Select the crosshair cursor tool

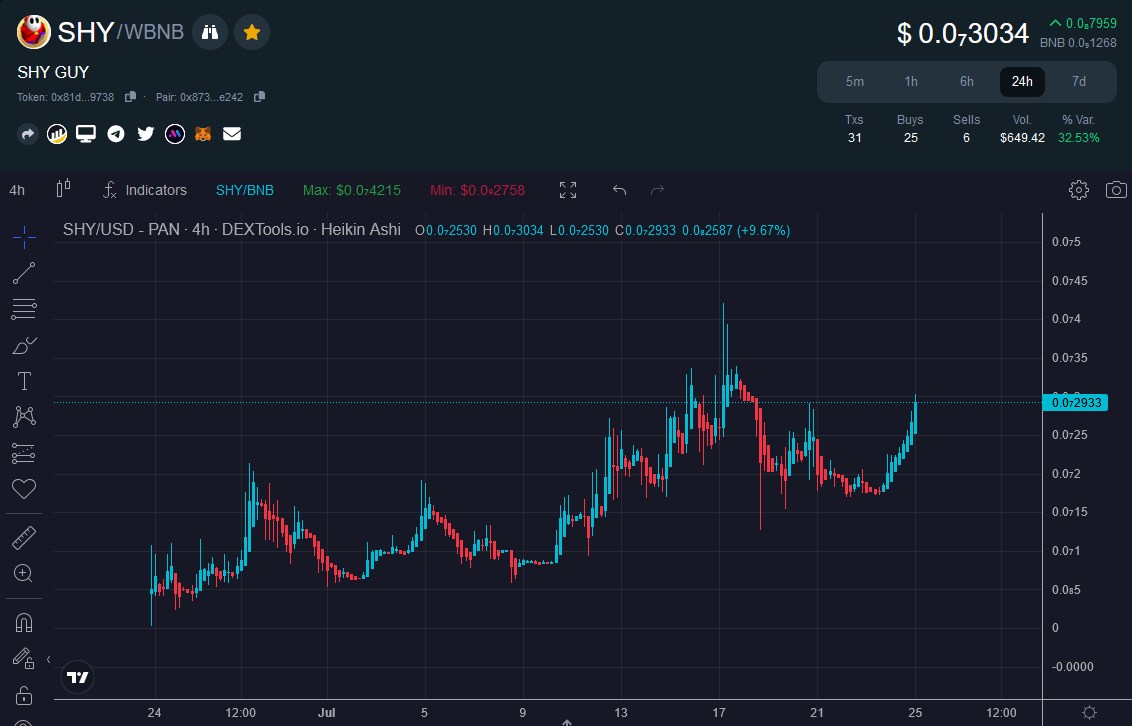pyautogui.click(x=24, y=237)
